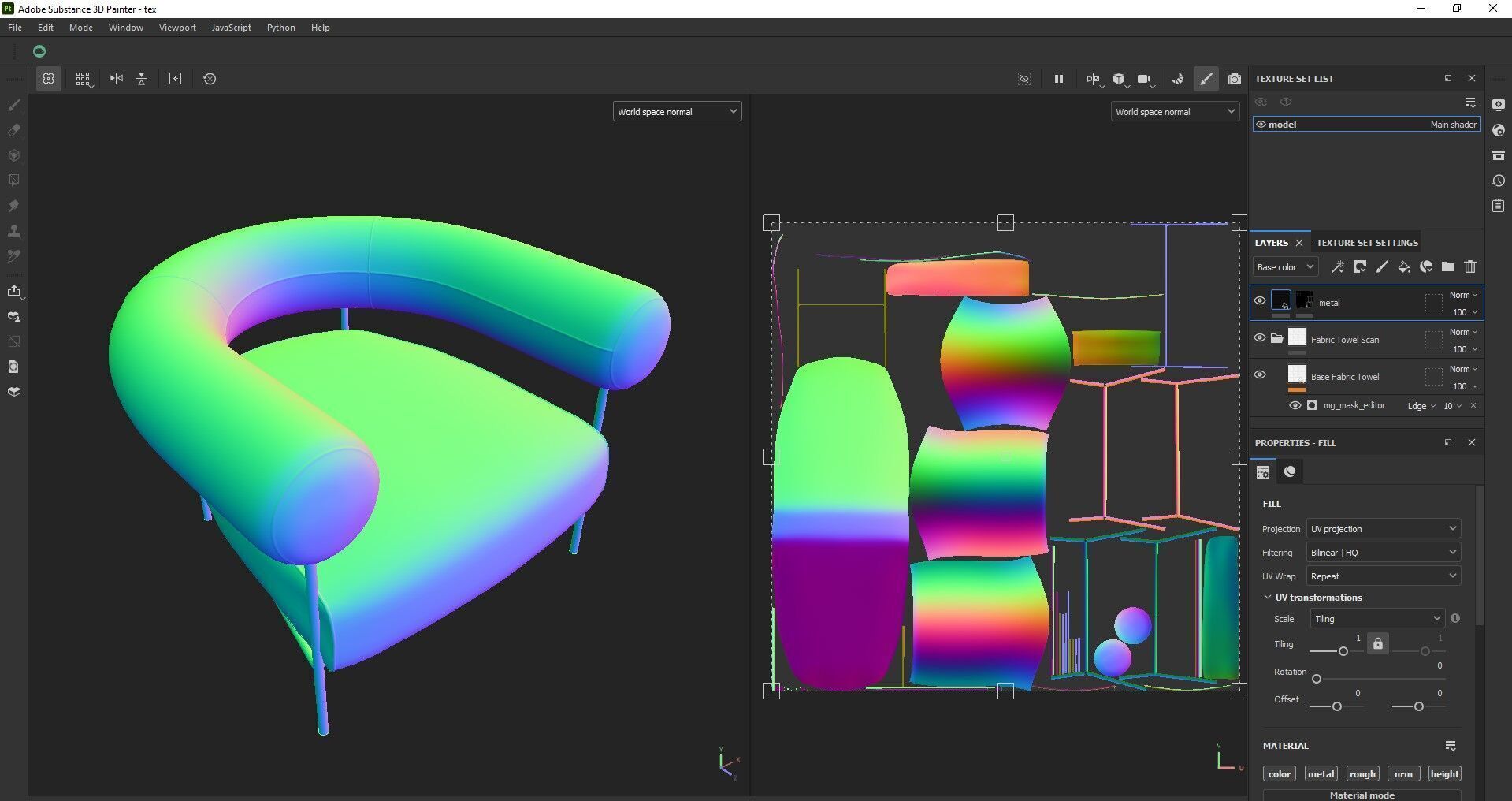The image size is (1512, 801).
Task: Click the Tiling slider handle
Action: (1343, 651)
